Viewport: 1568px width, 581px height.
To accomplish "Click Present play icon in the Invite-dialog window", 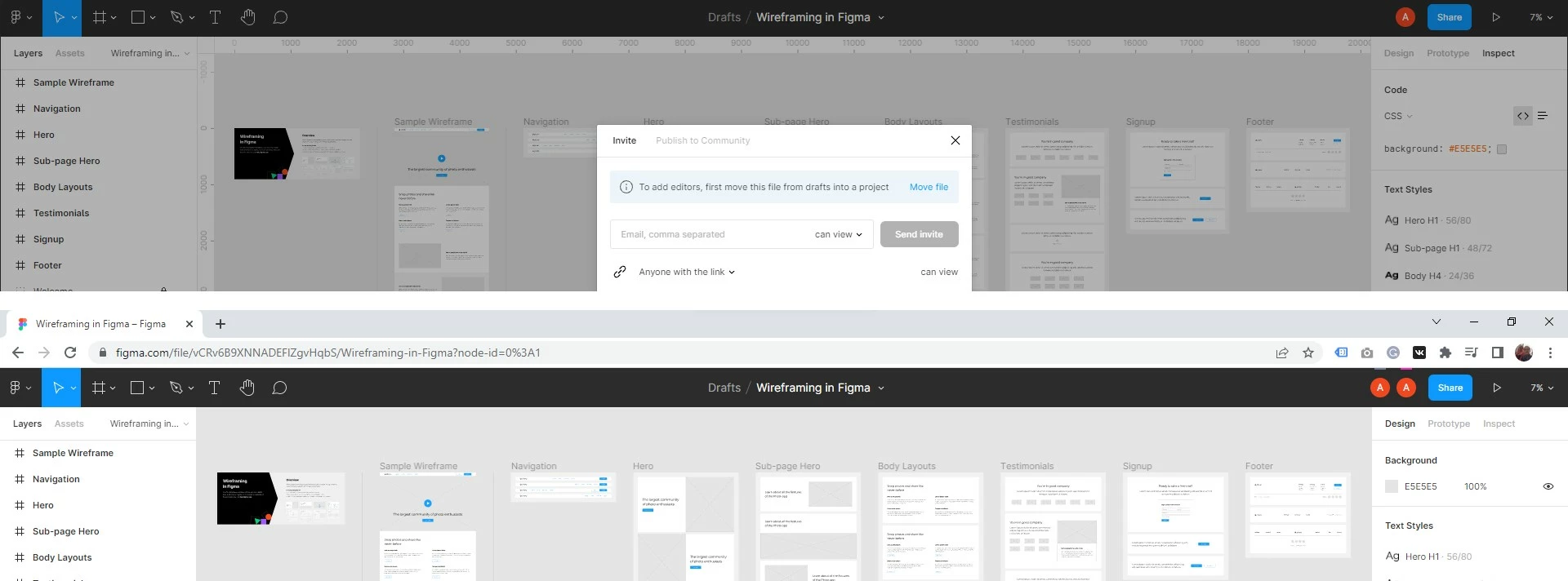I will click(x=1496, y=17).
